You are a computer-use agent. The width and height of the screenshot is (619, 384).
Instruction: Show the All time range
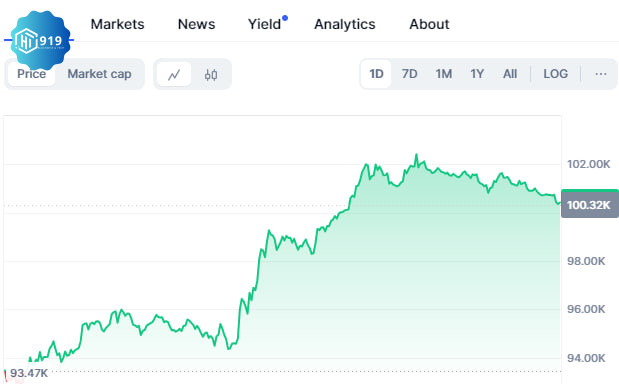click(x=510, y=74)
